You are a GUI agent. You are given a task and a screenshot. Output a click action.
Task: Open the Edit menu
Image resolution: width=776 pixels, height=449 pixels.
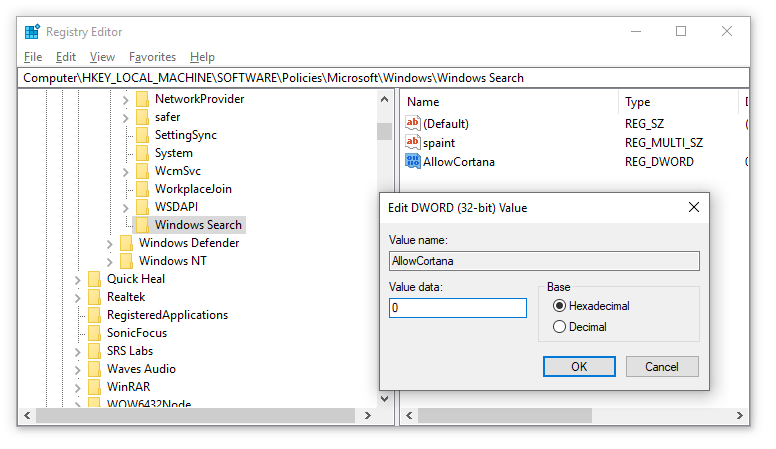66,57
